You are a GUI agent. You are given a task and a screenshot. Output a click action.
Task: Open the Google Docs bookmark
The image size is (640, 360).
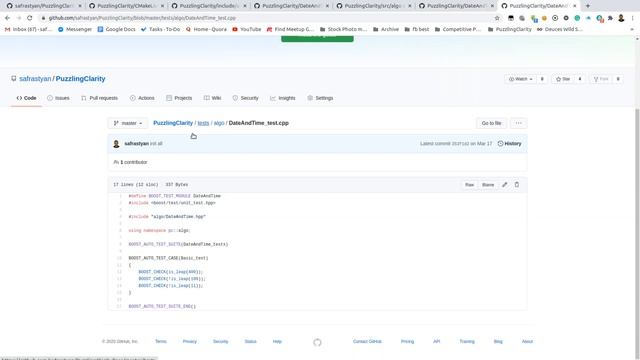click(116, 29)
